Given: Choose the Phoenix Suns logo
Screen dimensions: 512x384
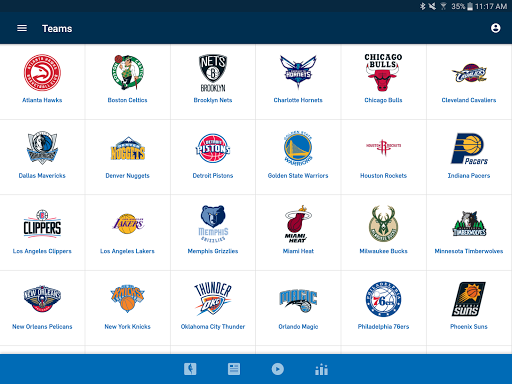Looking at the screenshot, I should [x=469, y=299].
